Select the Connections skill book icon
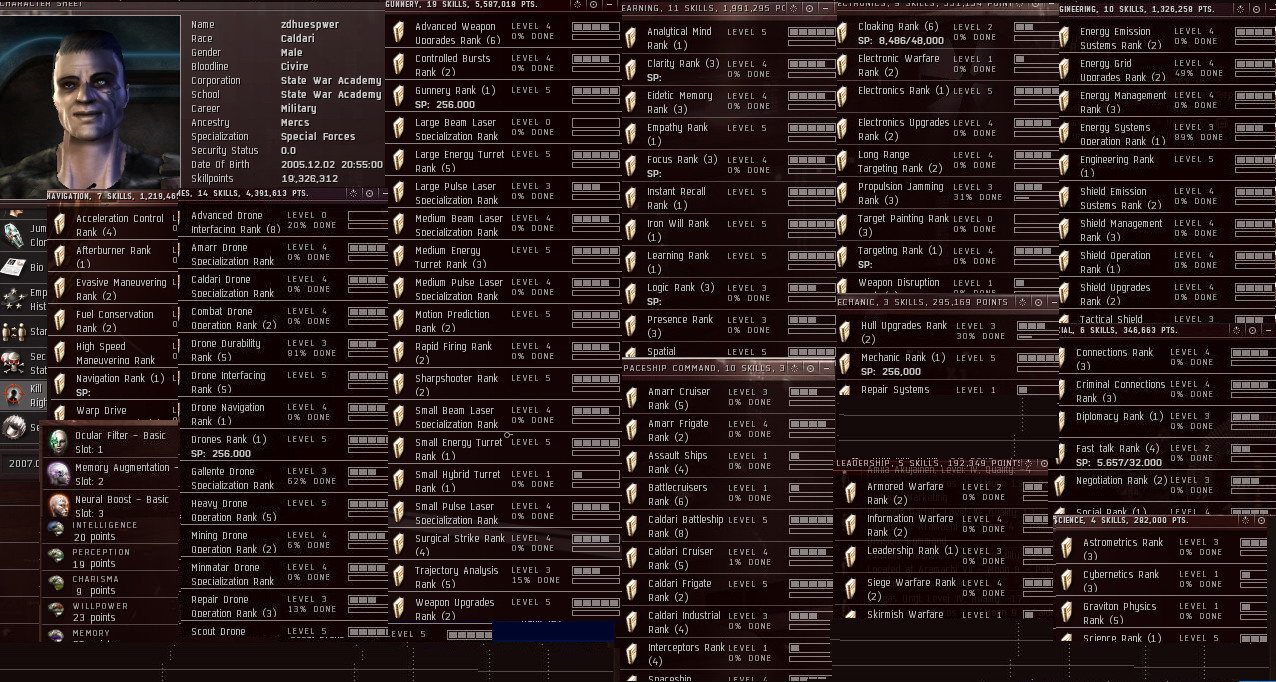1276x682 pixels. click(x=1060, y=359)
